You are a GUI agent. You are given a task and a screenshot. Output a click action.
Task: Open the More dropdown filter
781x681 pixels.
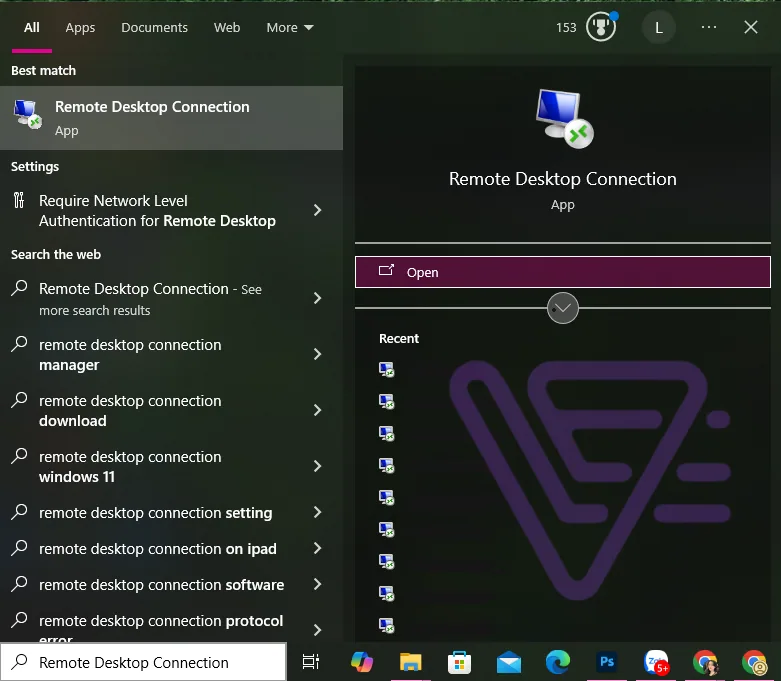[x=289, y=27]
